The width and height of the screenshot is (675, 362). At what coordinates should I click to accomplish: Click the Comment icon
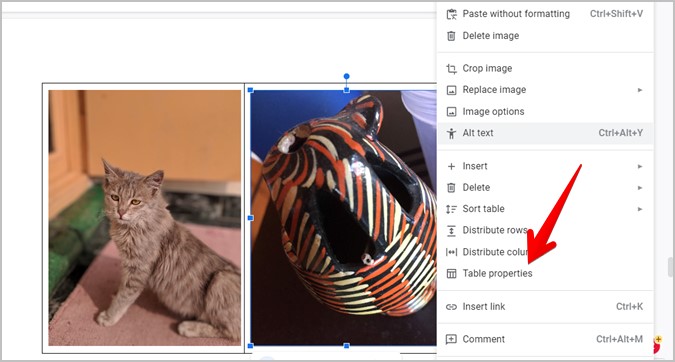pos(451,339)
